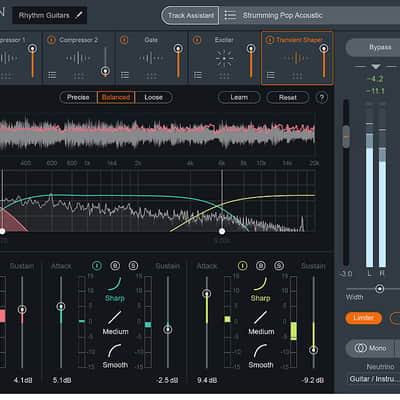Adjust yellow band Attack slider handle

(207, 294)
